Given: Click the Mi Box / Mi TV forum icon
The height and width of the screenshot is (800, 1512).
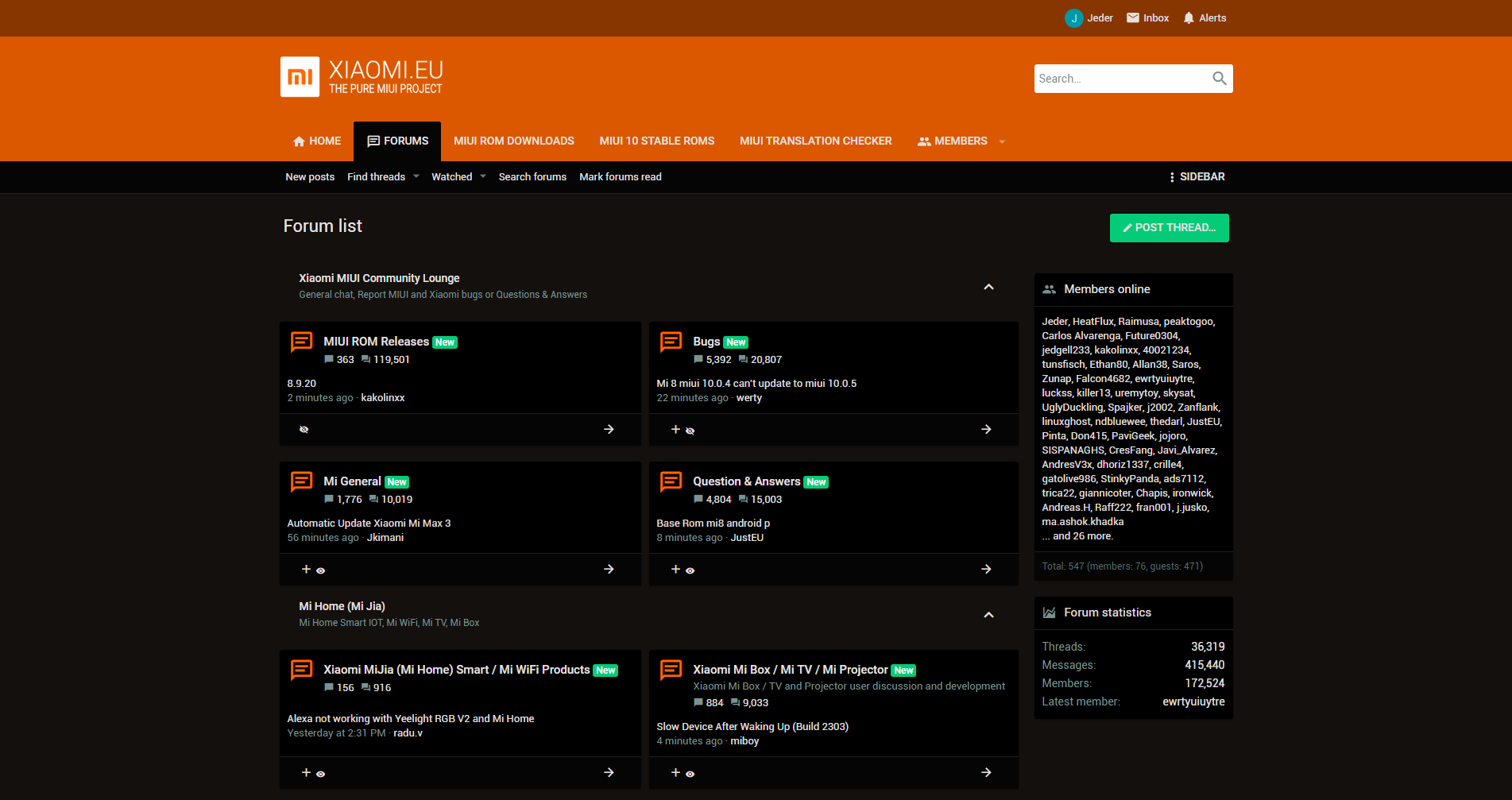Looking at the screenshot, I should [671, 670].
